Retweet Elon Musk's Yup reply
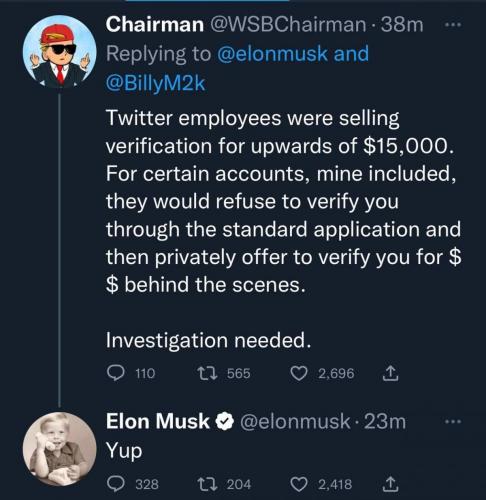Screen dimensions: 486x500 click(207, 484)
